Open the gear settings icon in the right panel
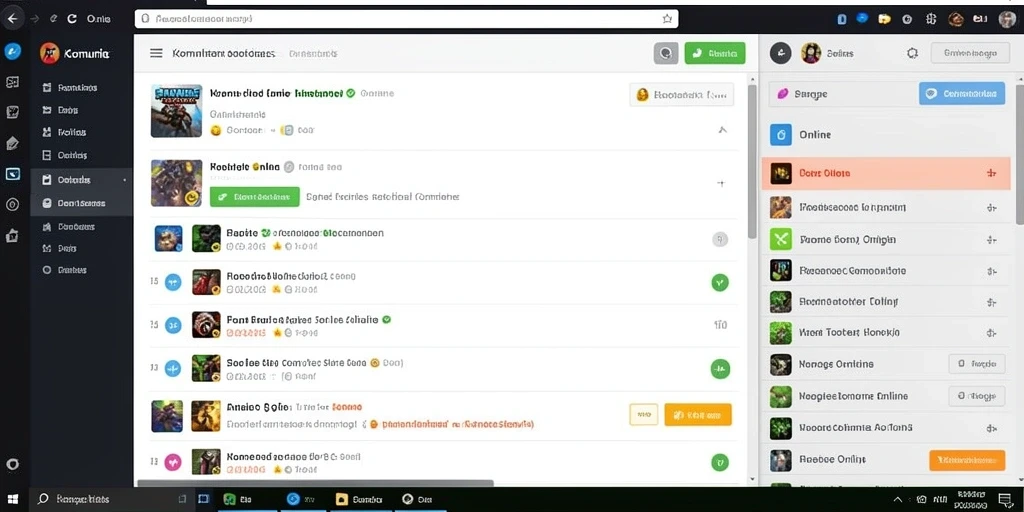 [912, 54]
